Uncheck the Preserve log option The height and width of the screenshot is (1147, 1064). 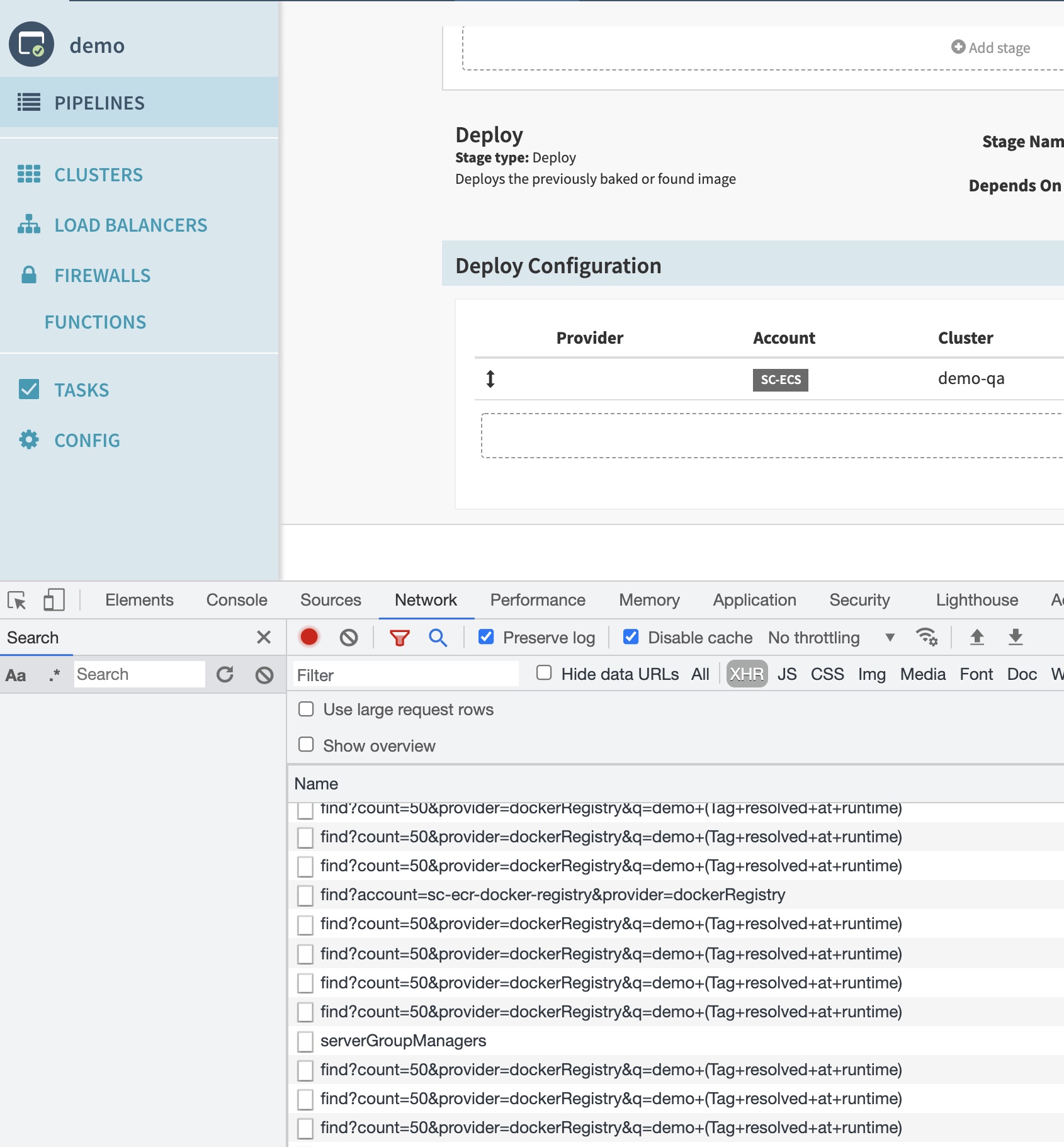coord(485,637)
